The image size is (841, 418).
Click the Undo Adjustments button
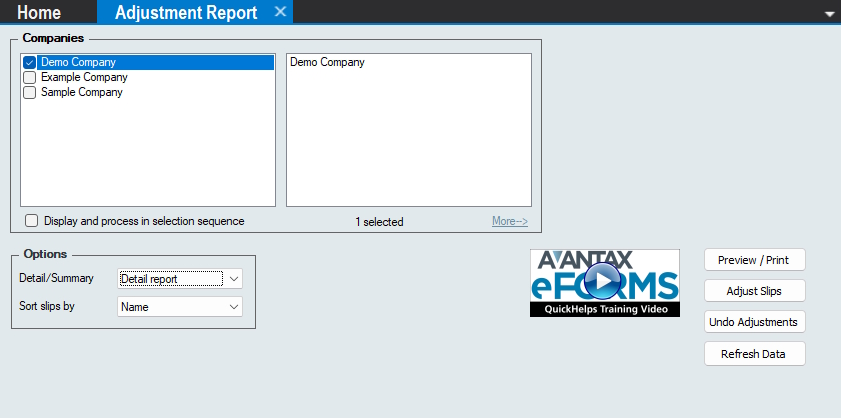point(754,322)
